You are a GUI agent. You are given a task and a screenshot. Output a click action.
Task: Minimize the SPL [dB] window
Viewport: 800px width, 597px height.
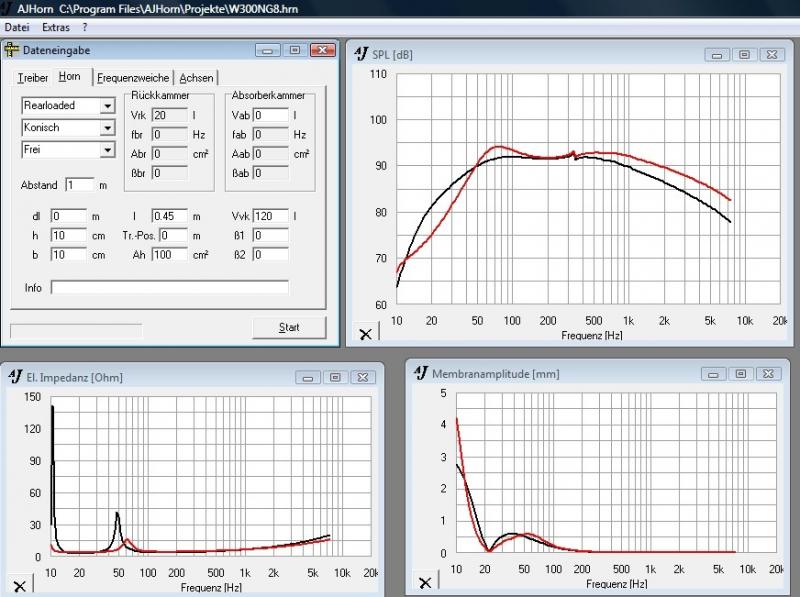click(717, 55)
